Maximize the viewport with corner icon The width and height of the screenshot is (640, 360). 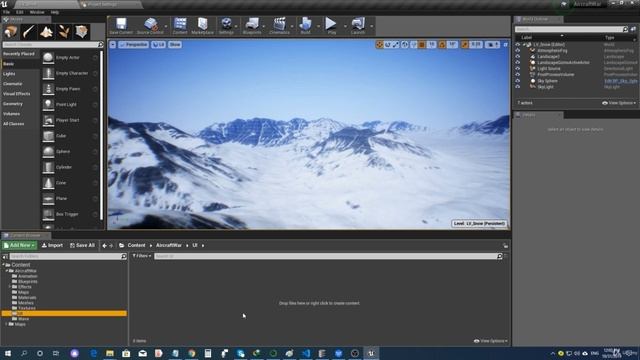pos(505,44)
